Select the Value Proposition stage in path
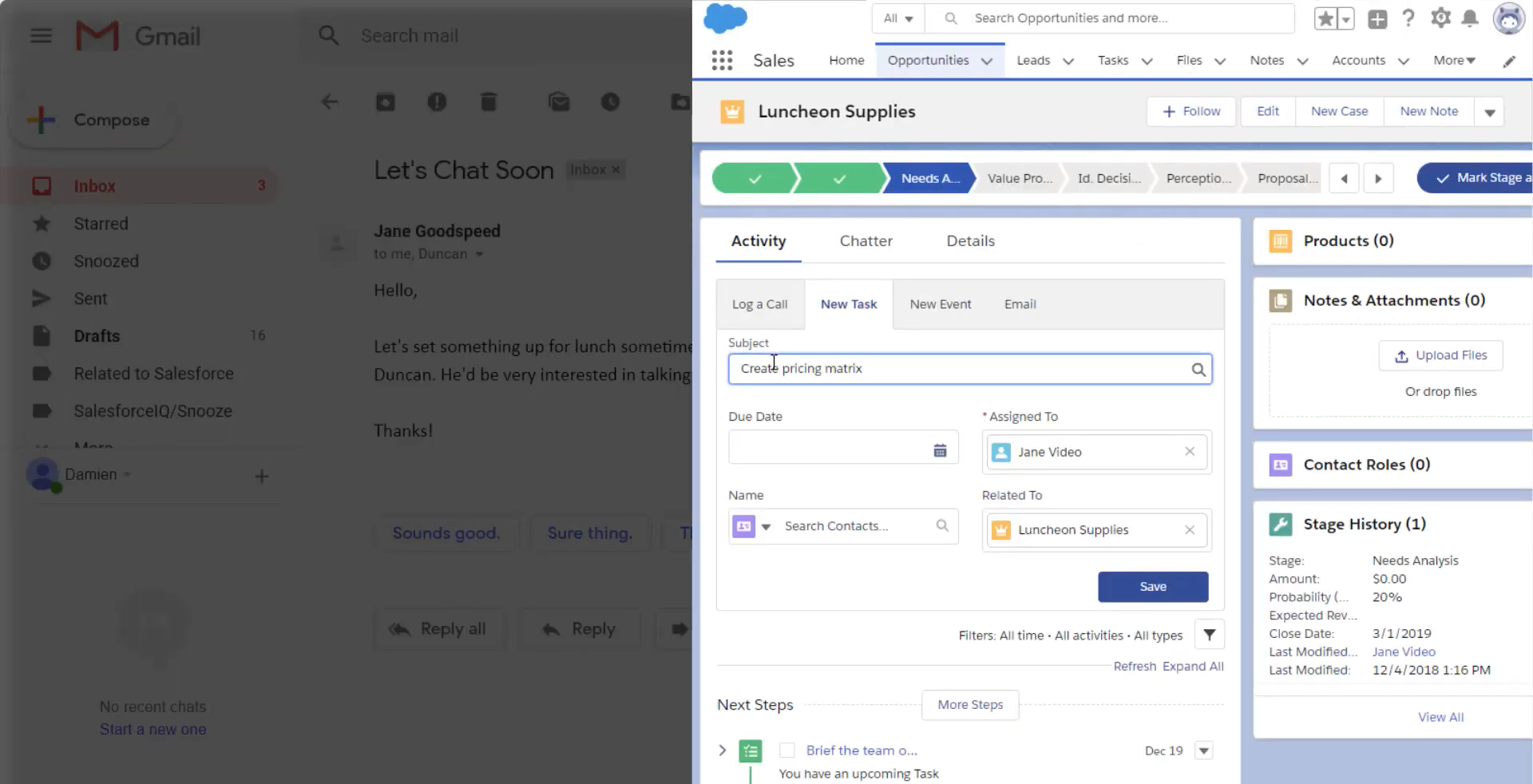The image size is (1533, 784). click(x=1020, y=179)
